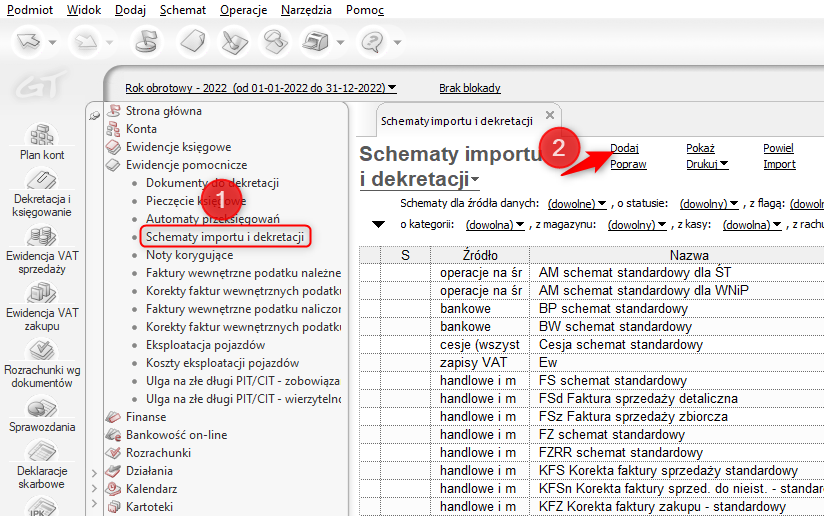Click the back navigation arrow toolbar icon
The image size is (824, 516).
click(29, 42)
